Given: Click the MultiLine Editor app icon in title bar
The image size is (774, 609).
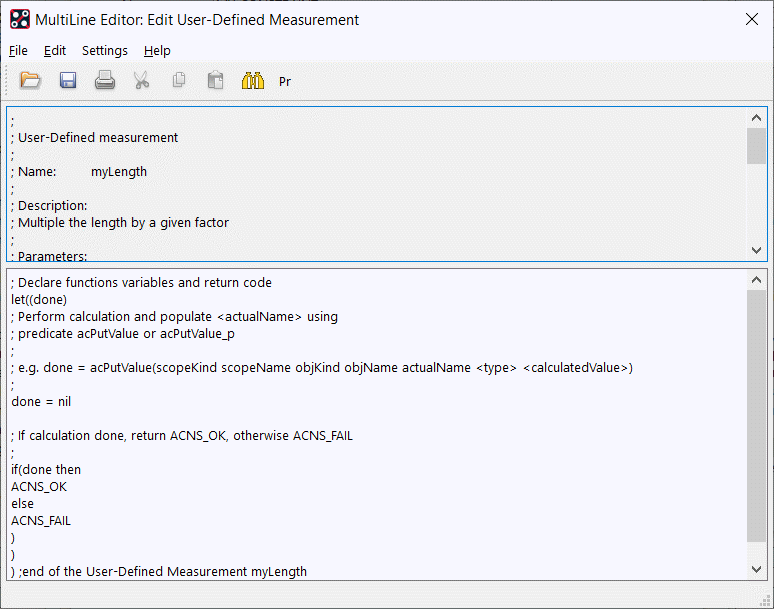Looking at the screenshot, I should point(20,20).
